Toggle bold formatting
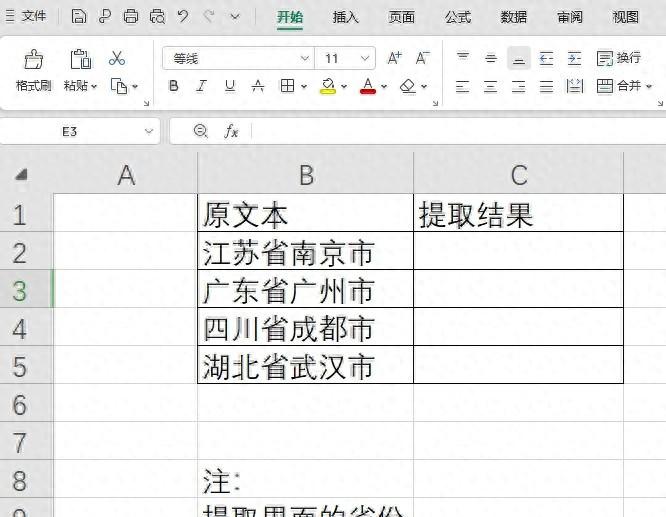Screen dimensions: 666x517 (x=173, y=86)
